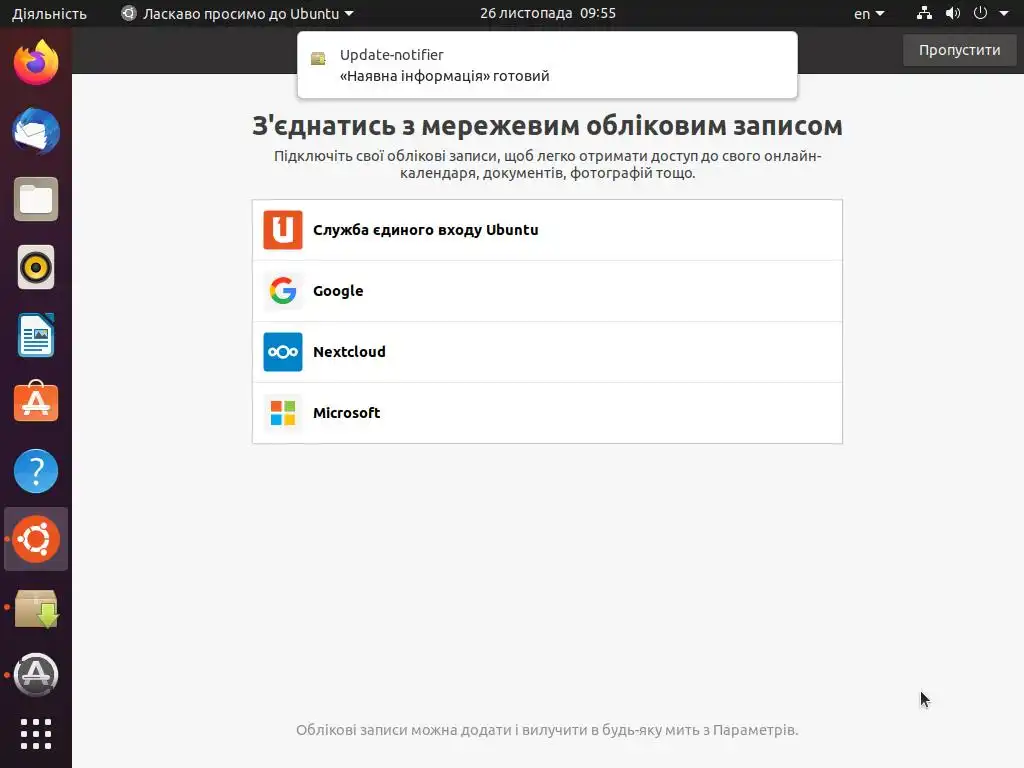The image size is (1024, 768).
Task: Select the Microsoft account row
Action: (x=547, y=413)
